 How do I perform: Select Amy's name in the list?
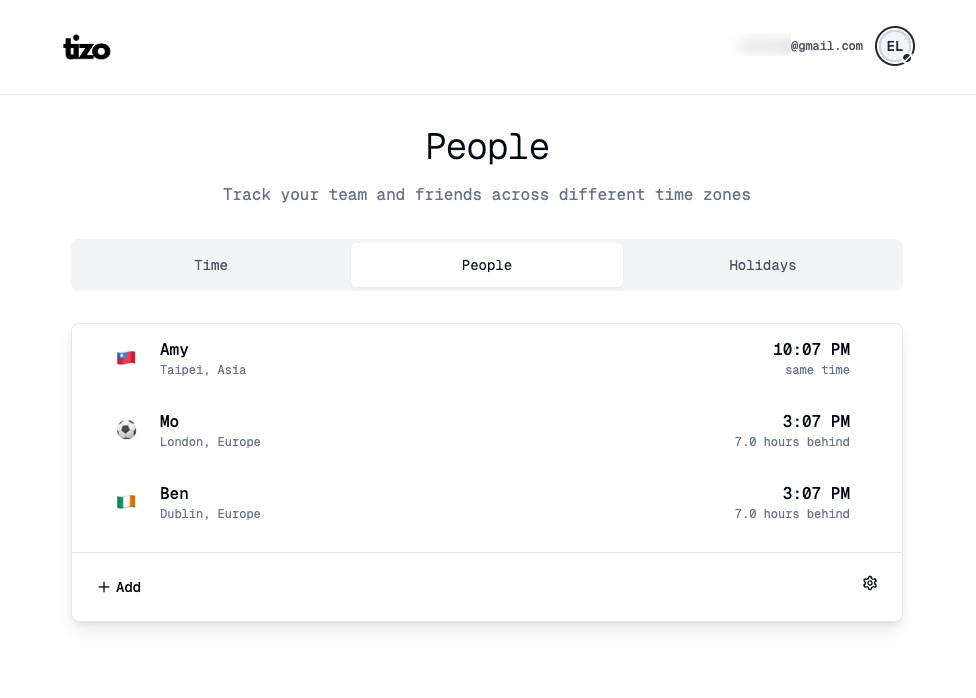point(174,350)
